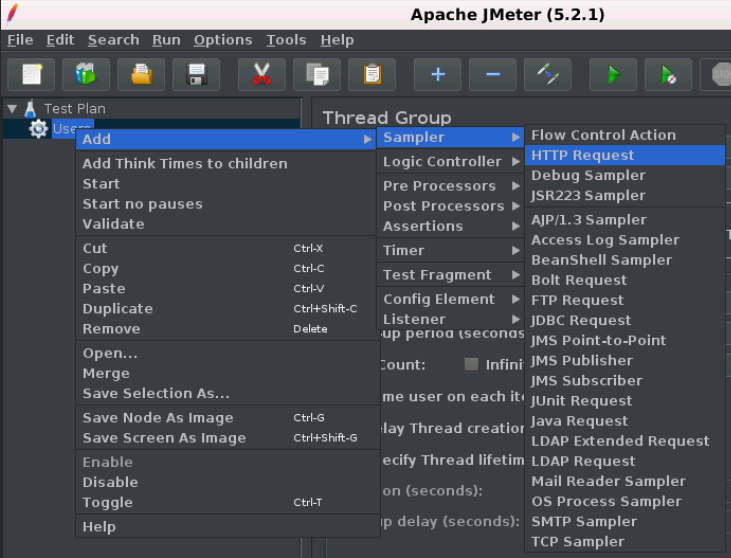Select SMTP Sampler
The width and height of the screenshot is (731, 558).
click(x=625, y=520)
